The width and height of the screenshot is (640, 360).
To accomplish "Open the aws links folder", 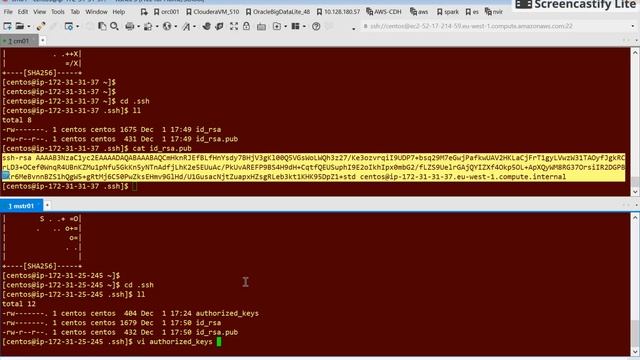I will coord(419,12).
